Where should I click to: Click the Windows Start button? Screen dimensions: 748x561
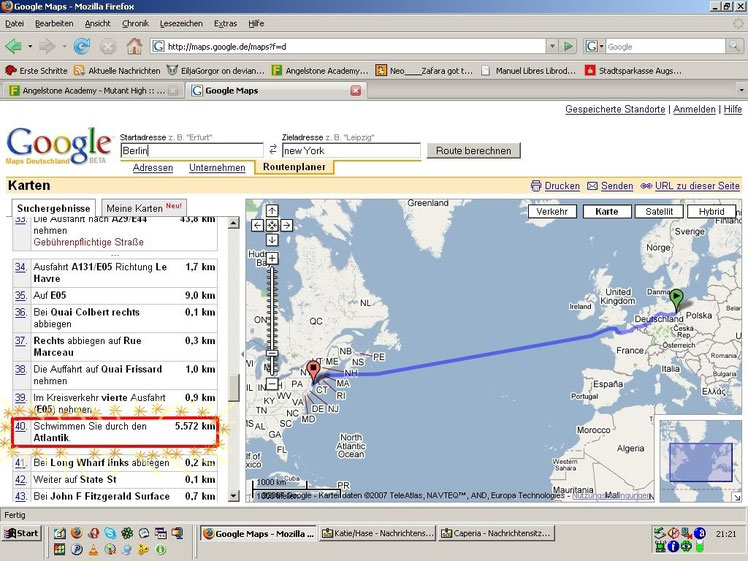click(x=22, y=533)
